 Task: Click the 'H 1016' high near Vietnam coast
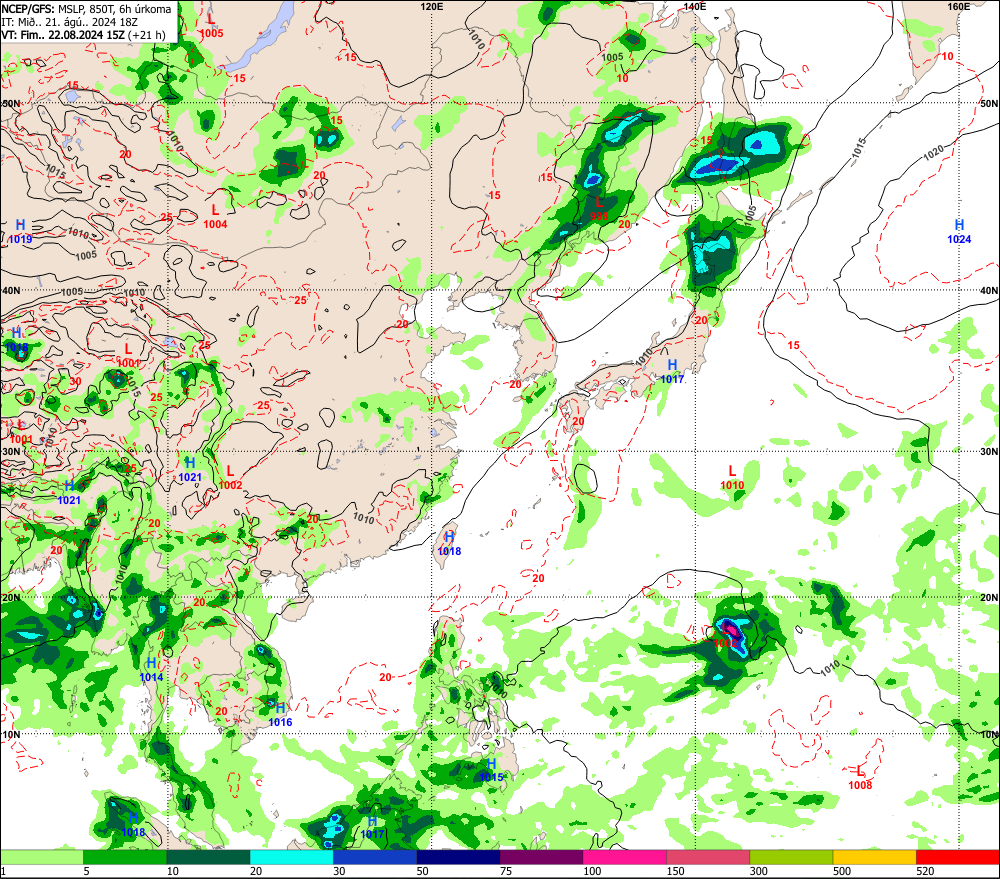(x=280, y=715)
